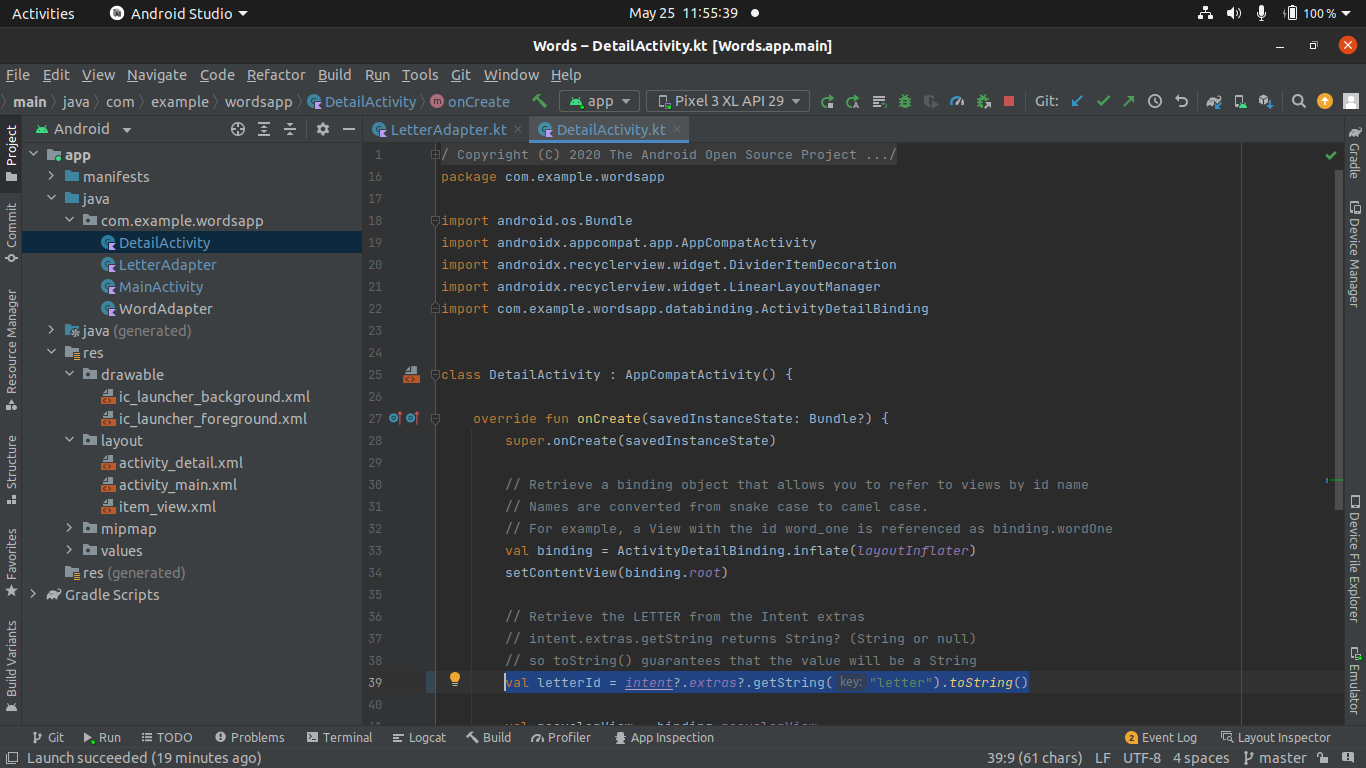The width and height of the screenshot is (1366, 768).
Task: Open the Layout Inspector
Action: 1283,737
